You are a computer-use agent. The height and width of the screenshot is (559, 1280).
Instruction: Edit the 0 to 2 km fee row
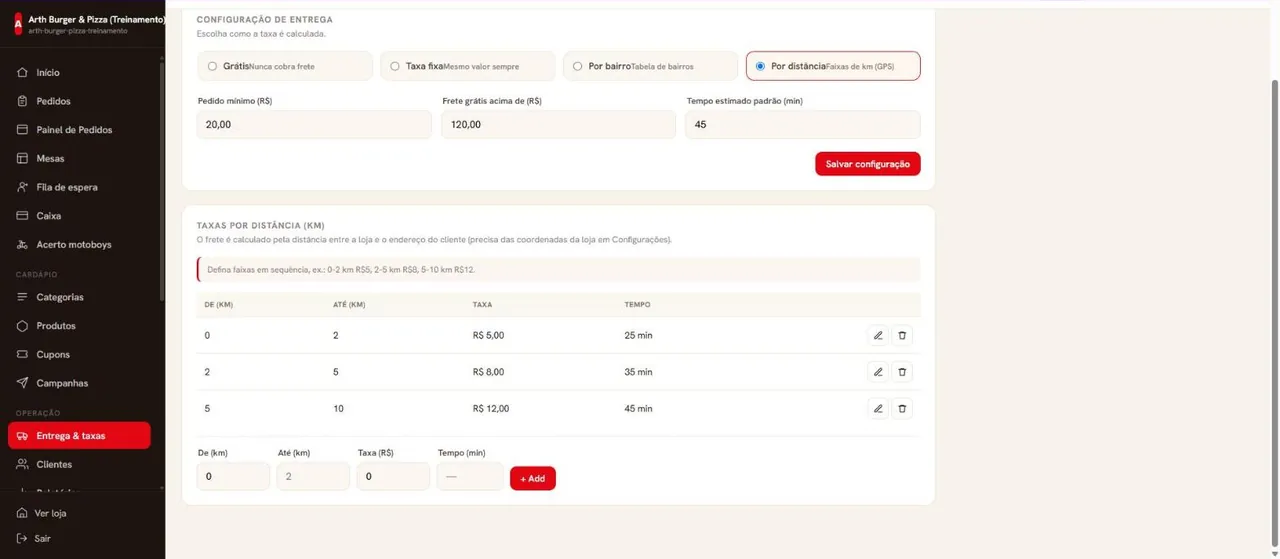878,335
